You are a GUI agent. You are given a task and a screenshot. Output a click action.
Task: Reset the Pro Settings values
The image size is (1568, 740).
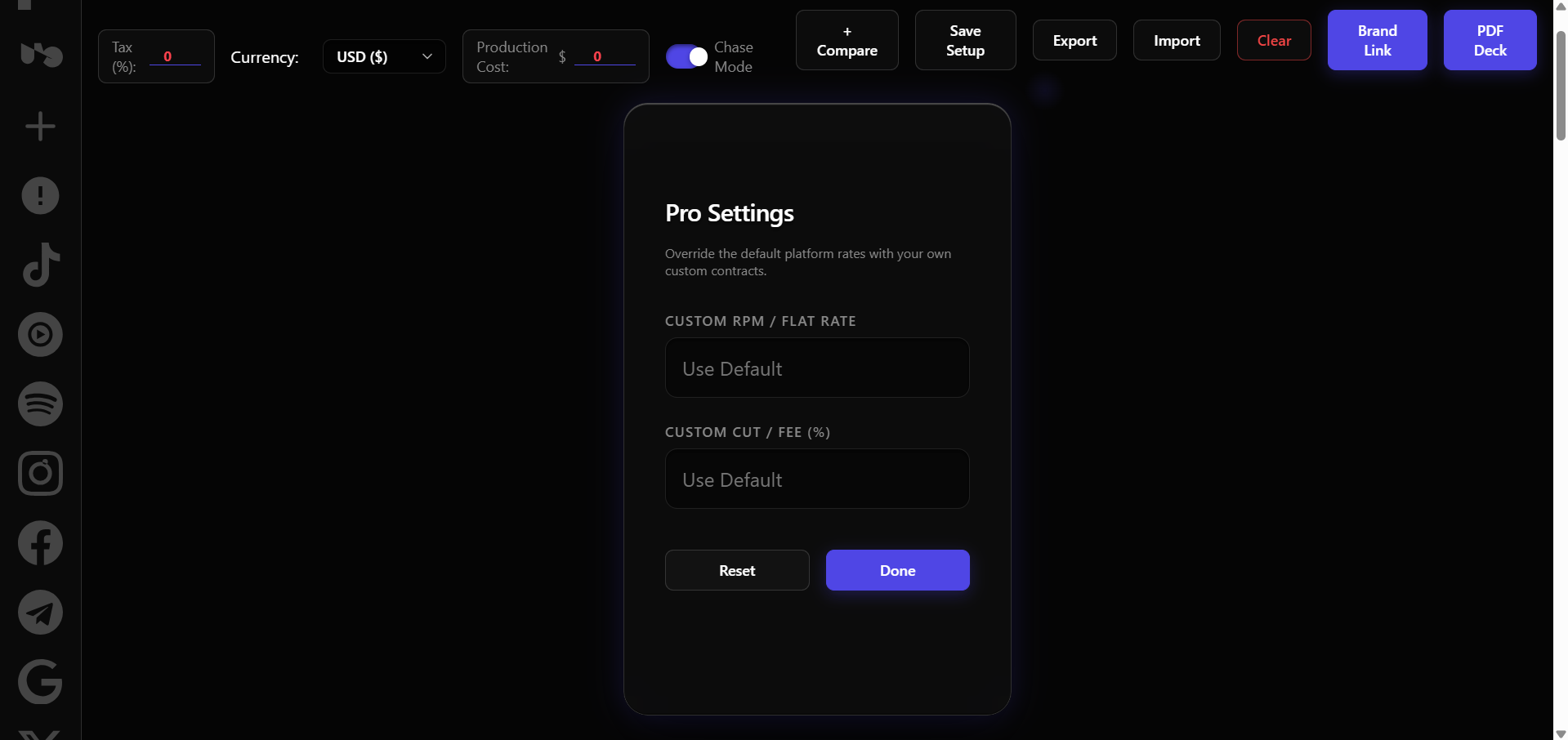pyautogui.click(x=737, y=570)
